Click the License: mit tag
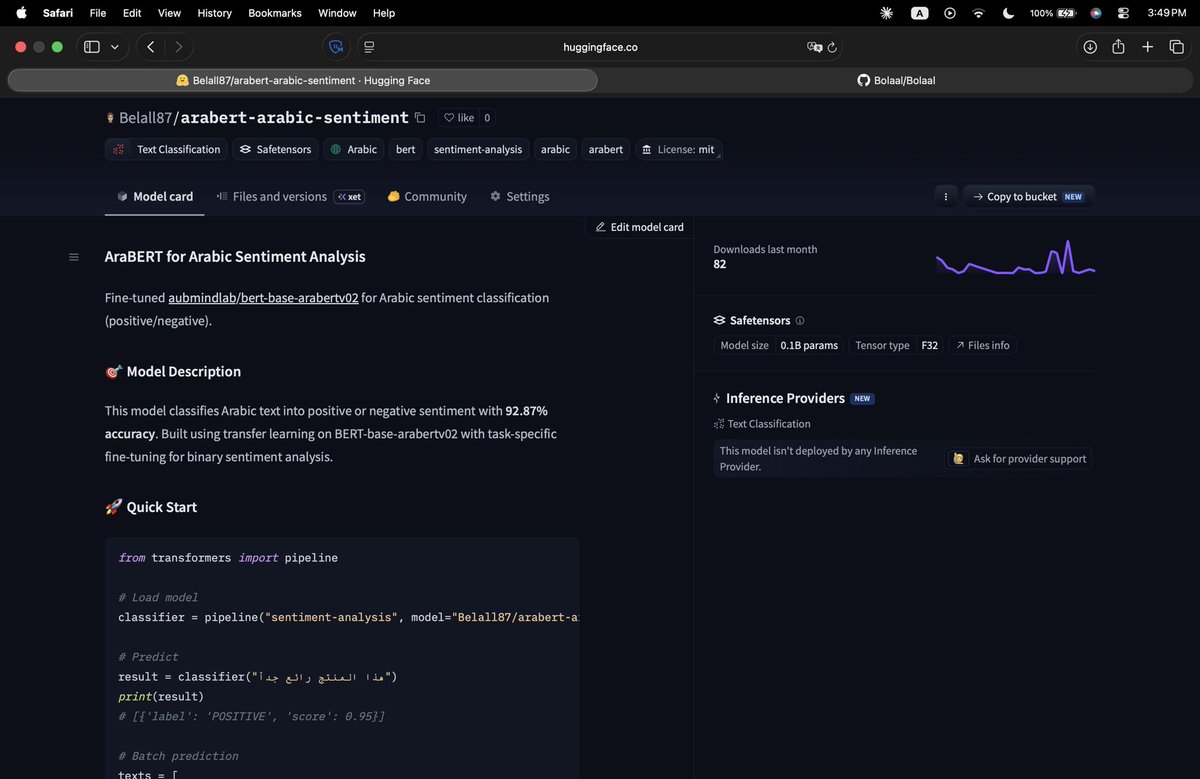Viewport: 1200px width, 779px height. pos(678,149)
